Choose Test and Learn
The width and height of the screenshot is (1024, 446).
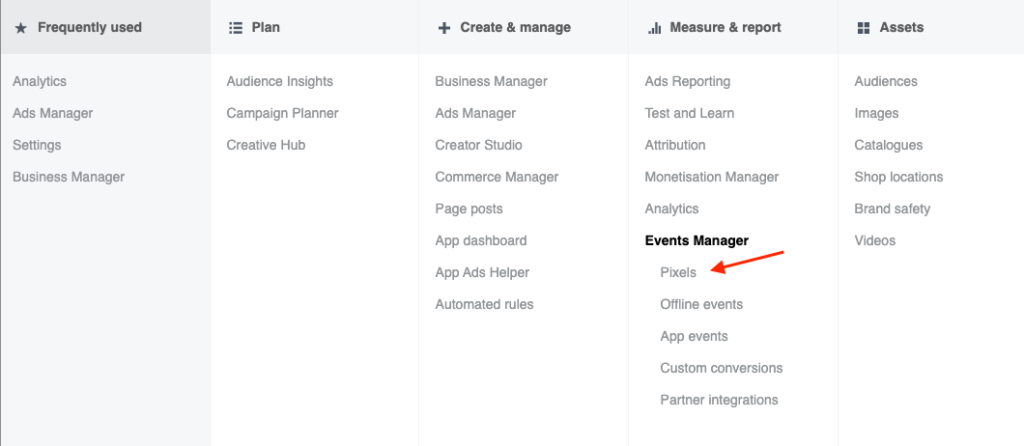[x=689, y=113]
